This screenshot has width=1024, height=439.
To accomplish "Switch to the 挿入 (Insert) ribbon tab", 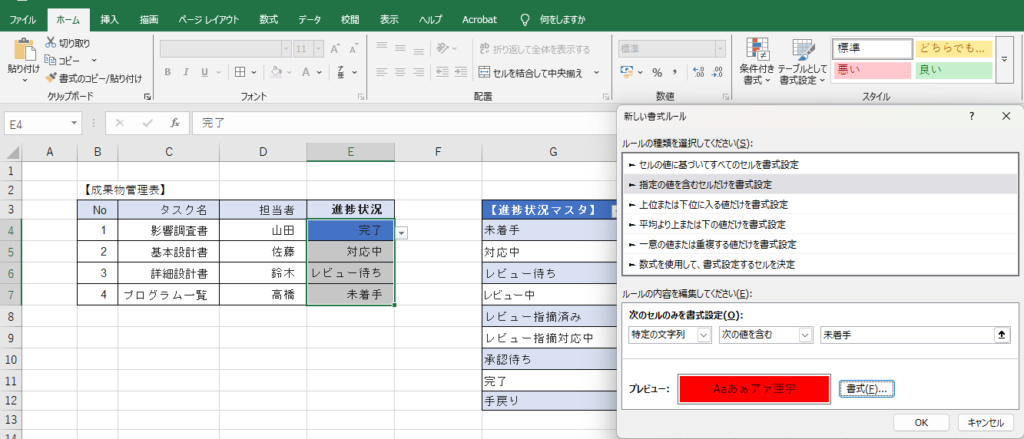I will (x=110, y=19).
